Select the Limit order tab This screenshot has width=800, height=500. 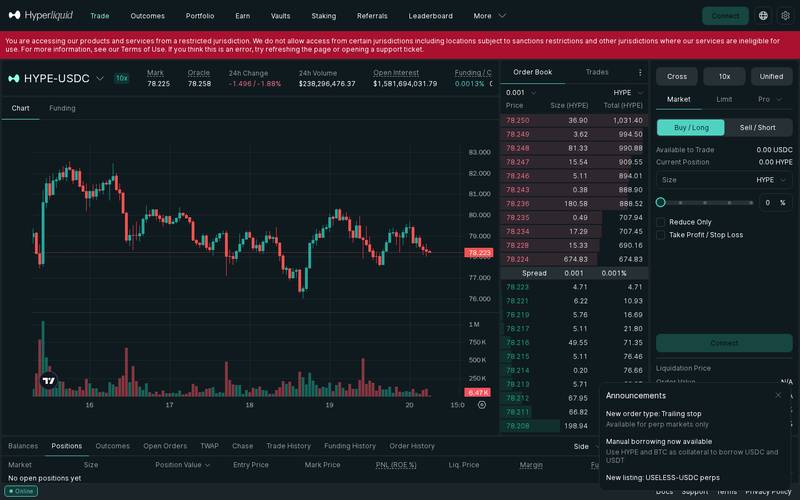(724, 99)
